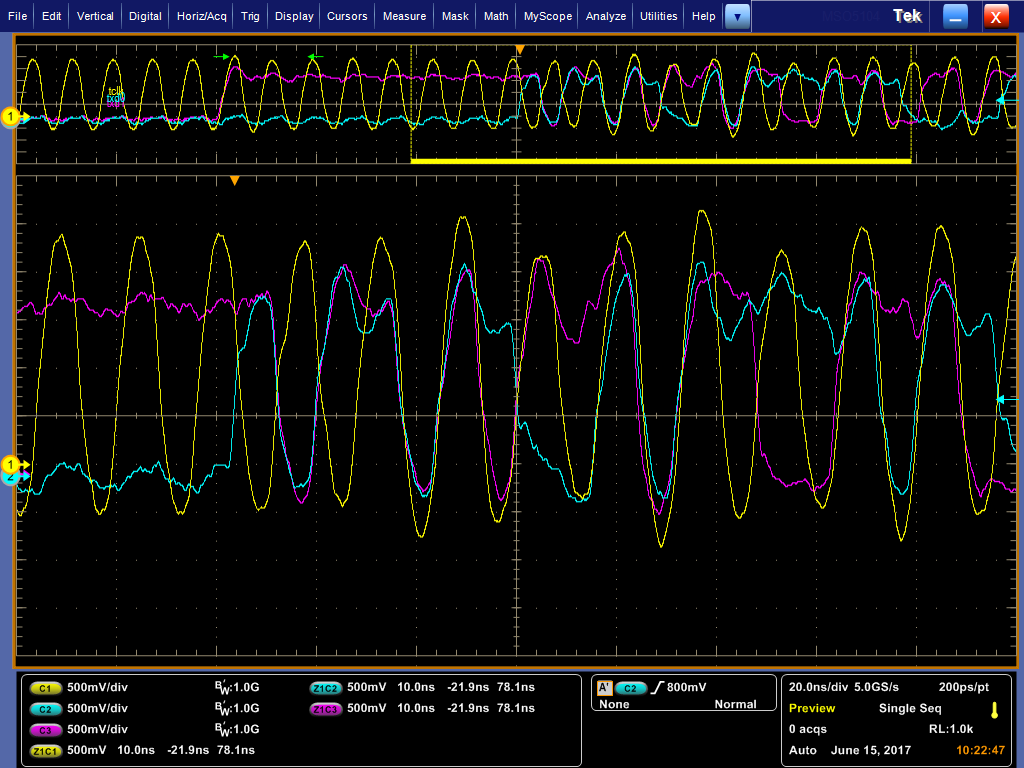Open the Horiz/Acq menu
The image size is (1024, 768).
click(x=201, y=16)
